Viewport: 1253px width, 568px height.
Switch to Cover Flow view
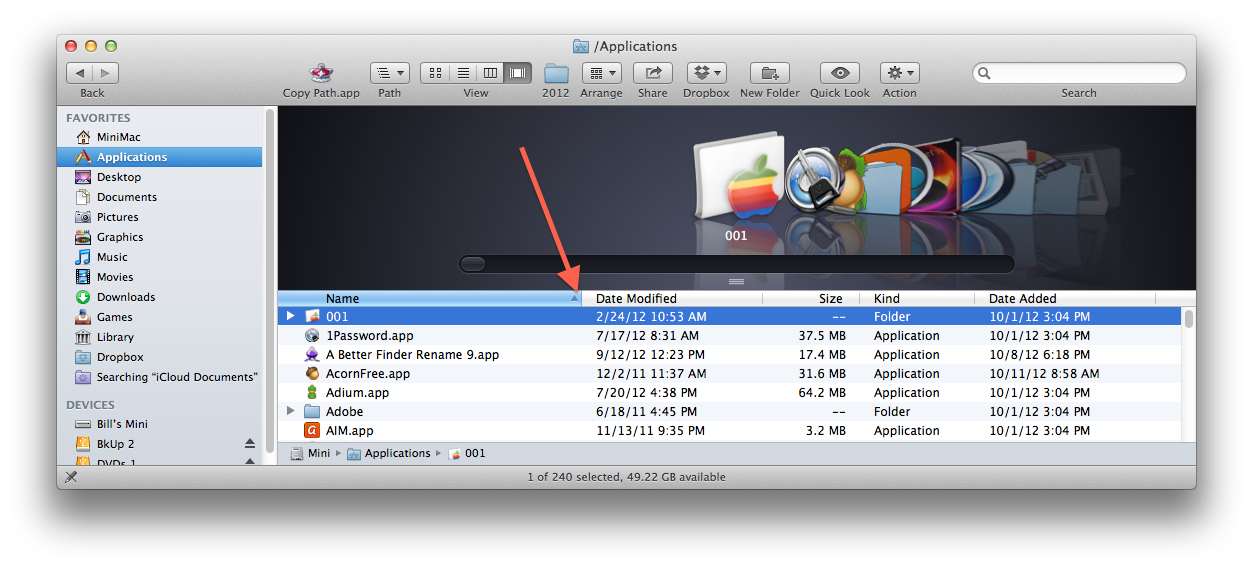pos(518,73)
